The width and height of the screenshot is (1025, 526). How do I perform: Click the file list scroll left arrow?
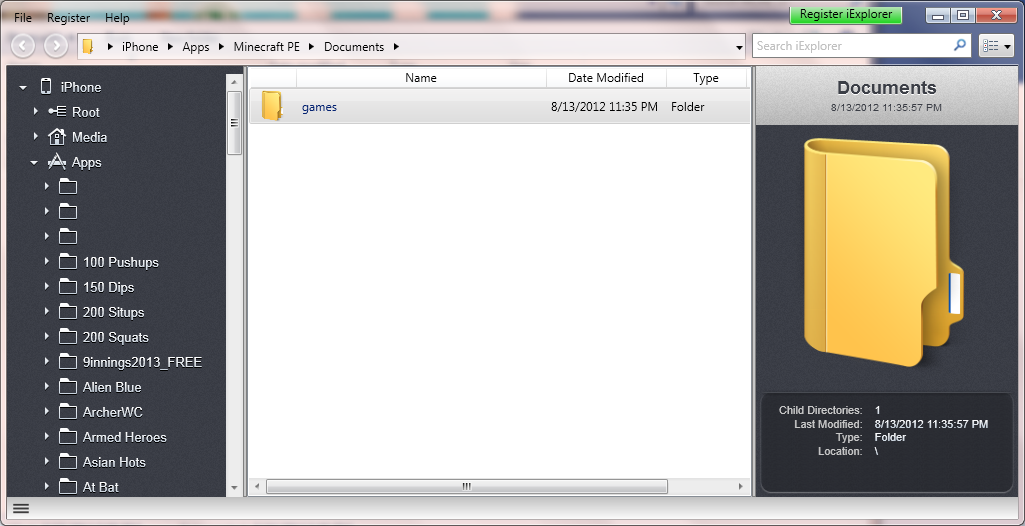[x=257, y=487]
